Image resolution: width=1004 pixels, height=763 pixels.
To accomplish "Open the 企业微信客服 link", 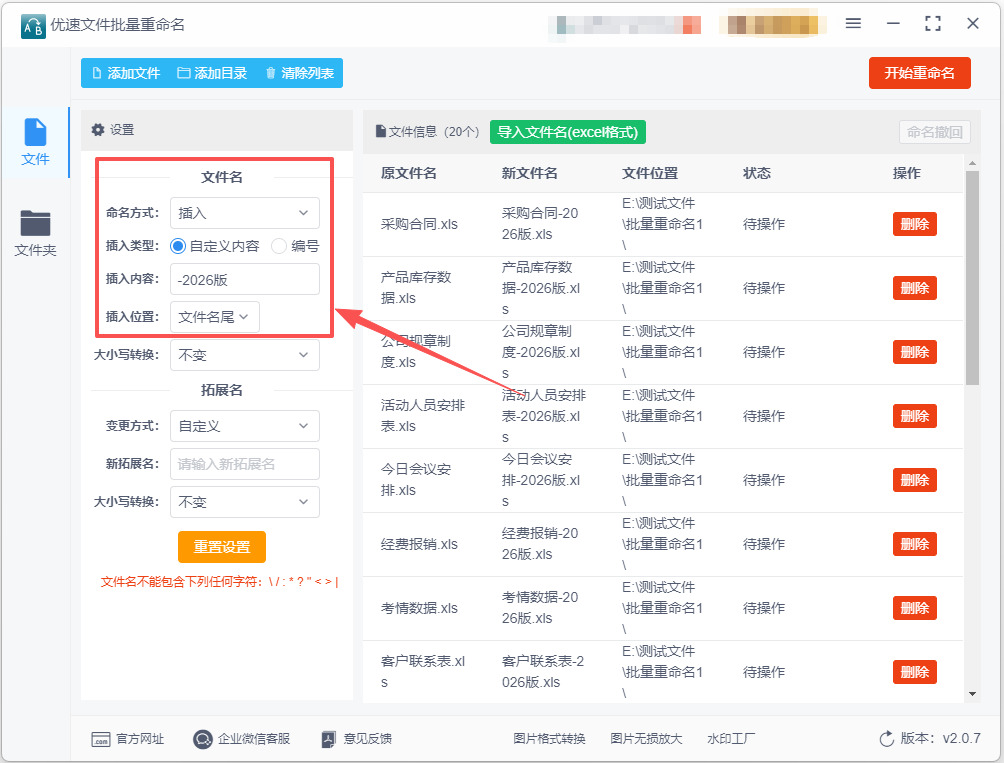I will tap(254, 739).
